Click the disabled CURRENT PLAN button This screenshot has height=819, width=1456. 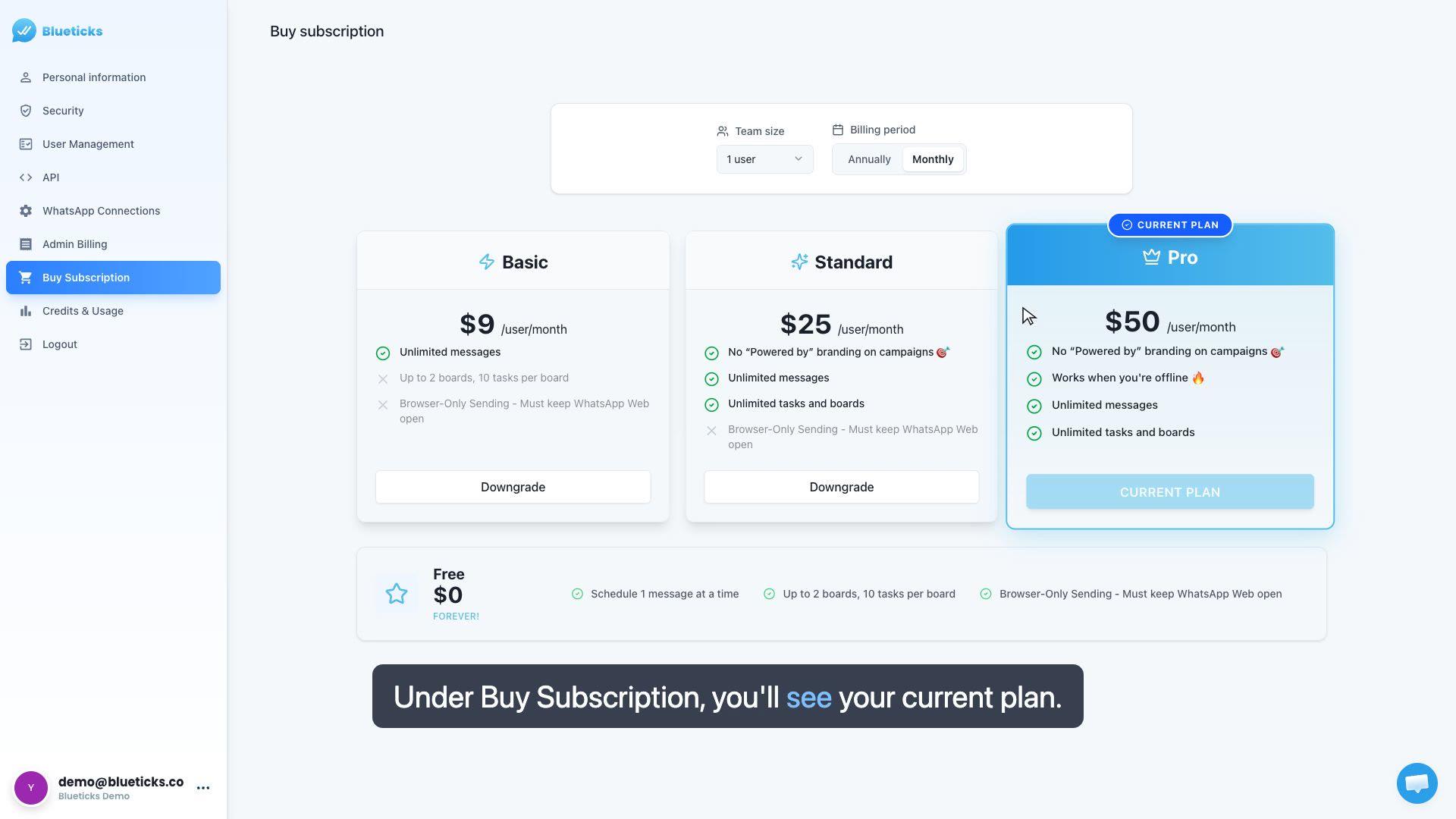(x=1169, y=492)
